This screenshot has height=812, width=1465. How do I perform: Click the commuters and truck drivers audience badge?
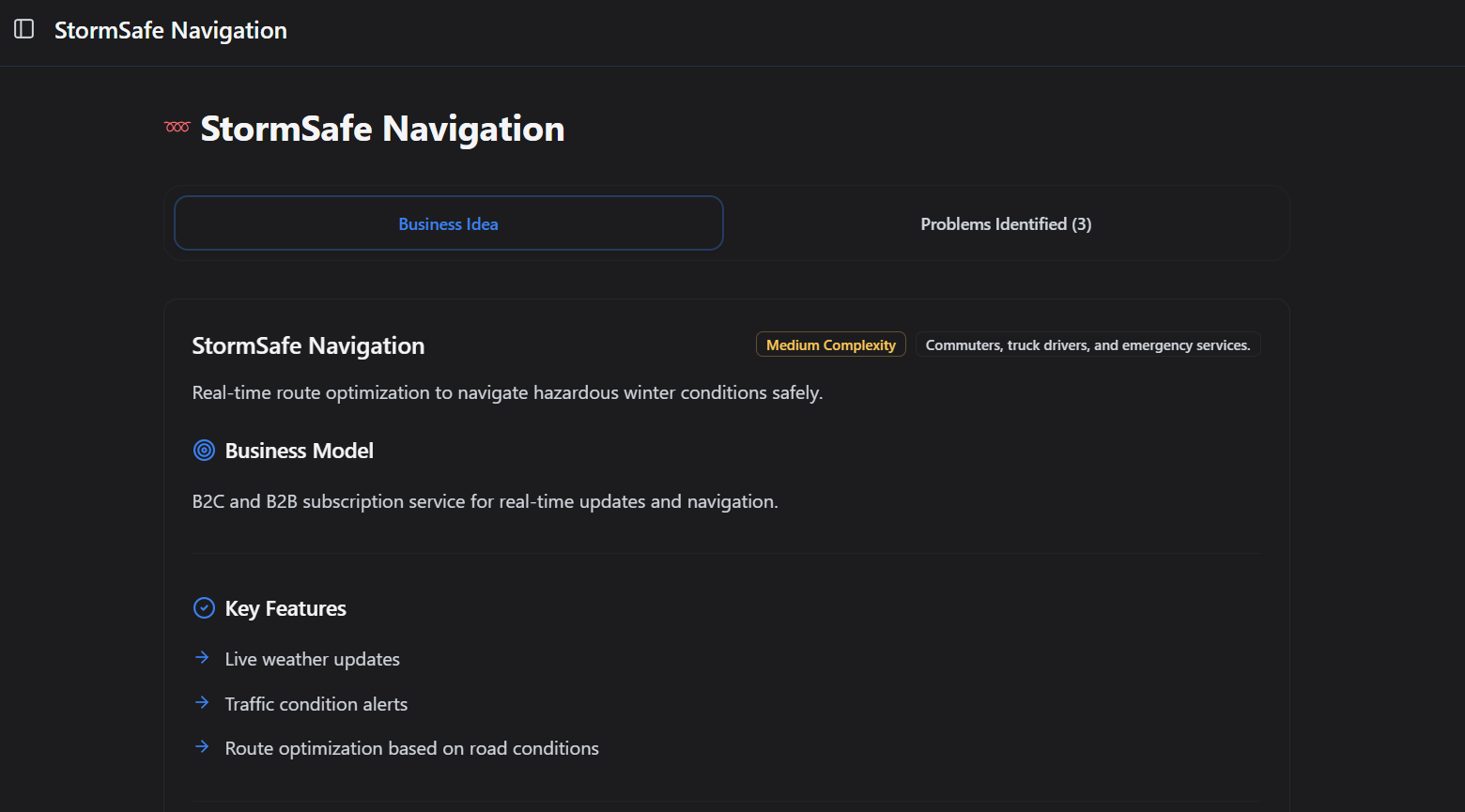point(1087,345)
